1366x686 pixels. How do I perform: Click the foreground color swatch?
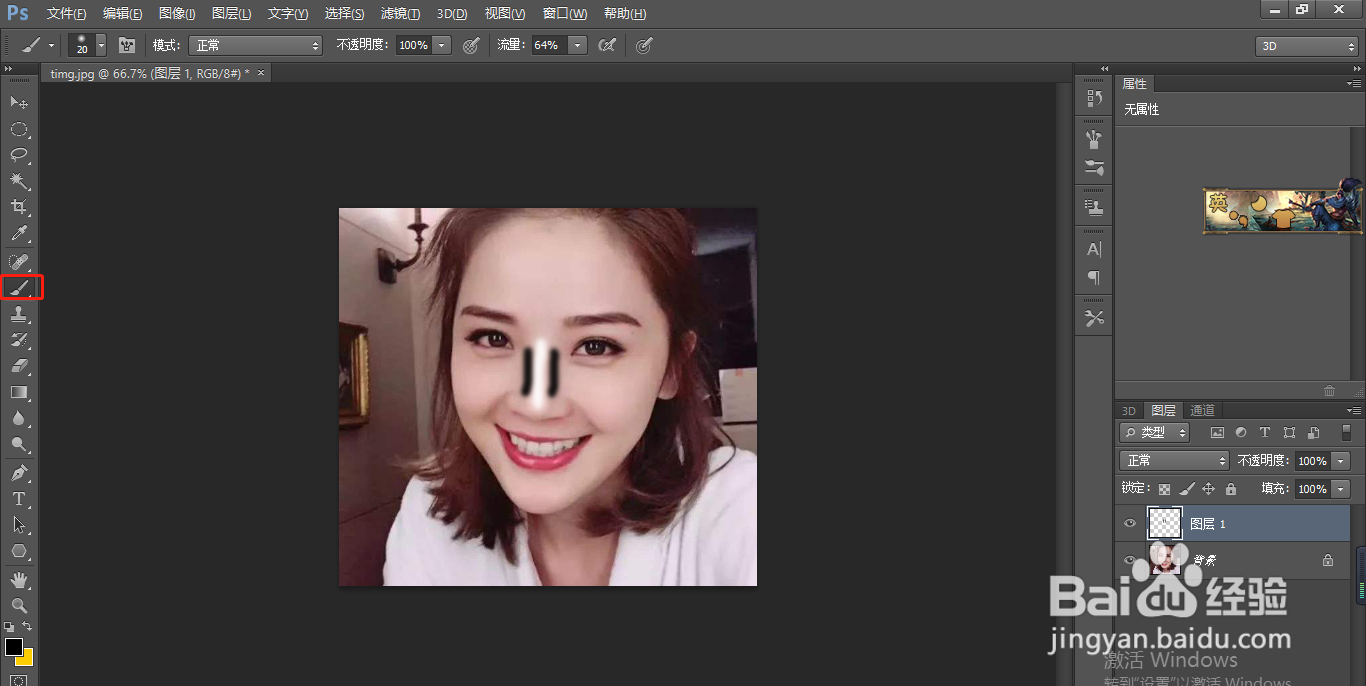(13, 646)
